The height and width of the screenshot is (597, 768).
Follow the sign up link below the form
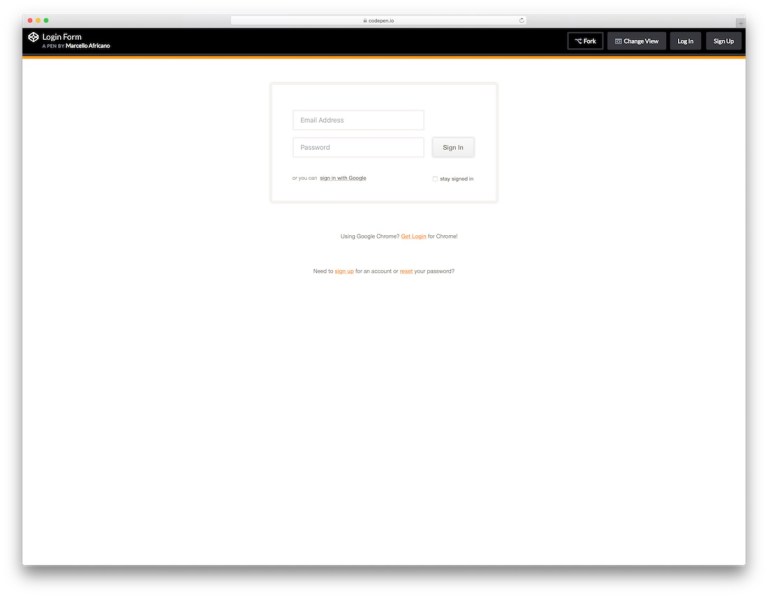[x=344, y=271]
